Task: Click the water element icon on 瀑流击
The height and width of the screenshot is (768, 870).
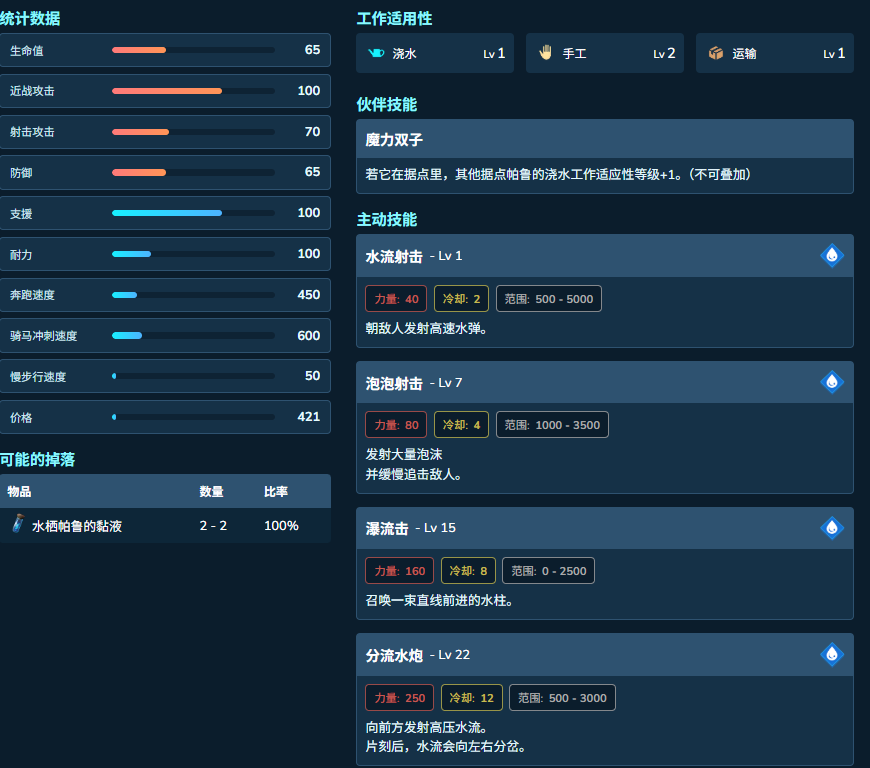Action: coord(832,528)
